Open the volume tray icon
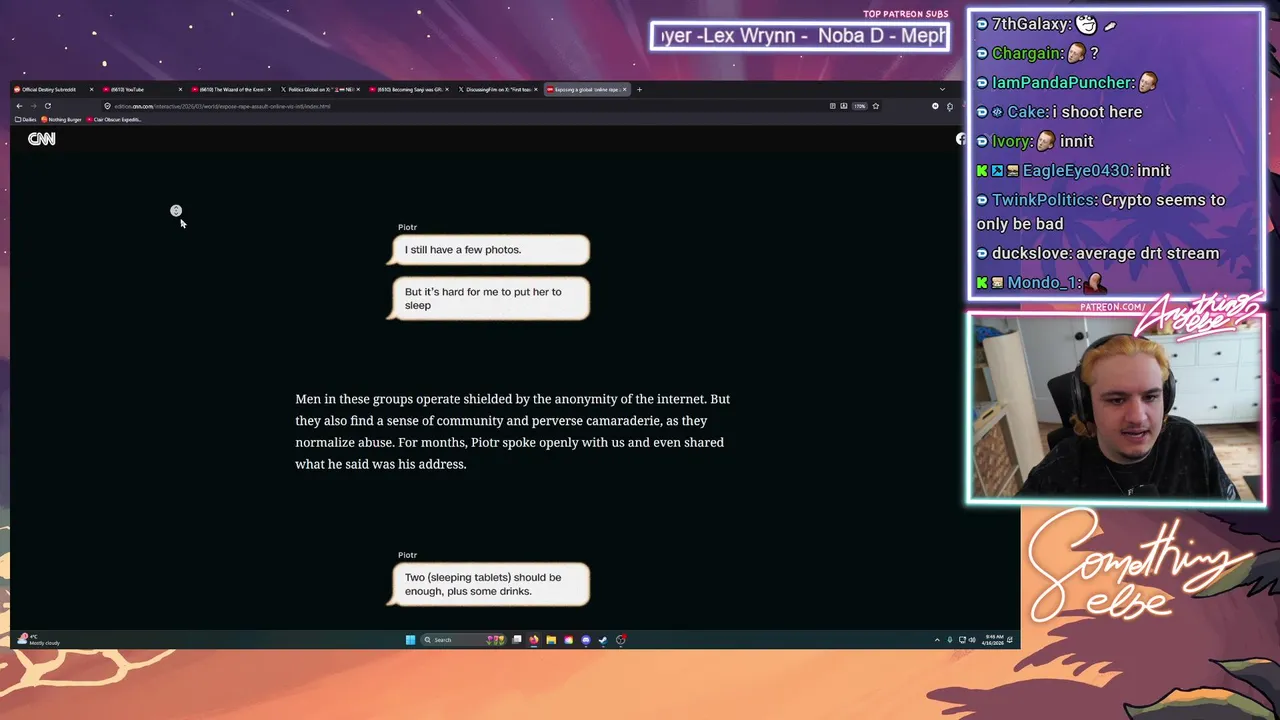 [x=972, y=640]
